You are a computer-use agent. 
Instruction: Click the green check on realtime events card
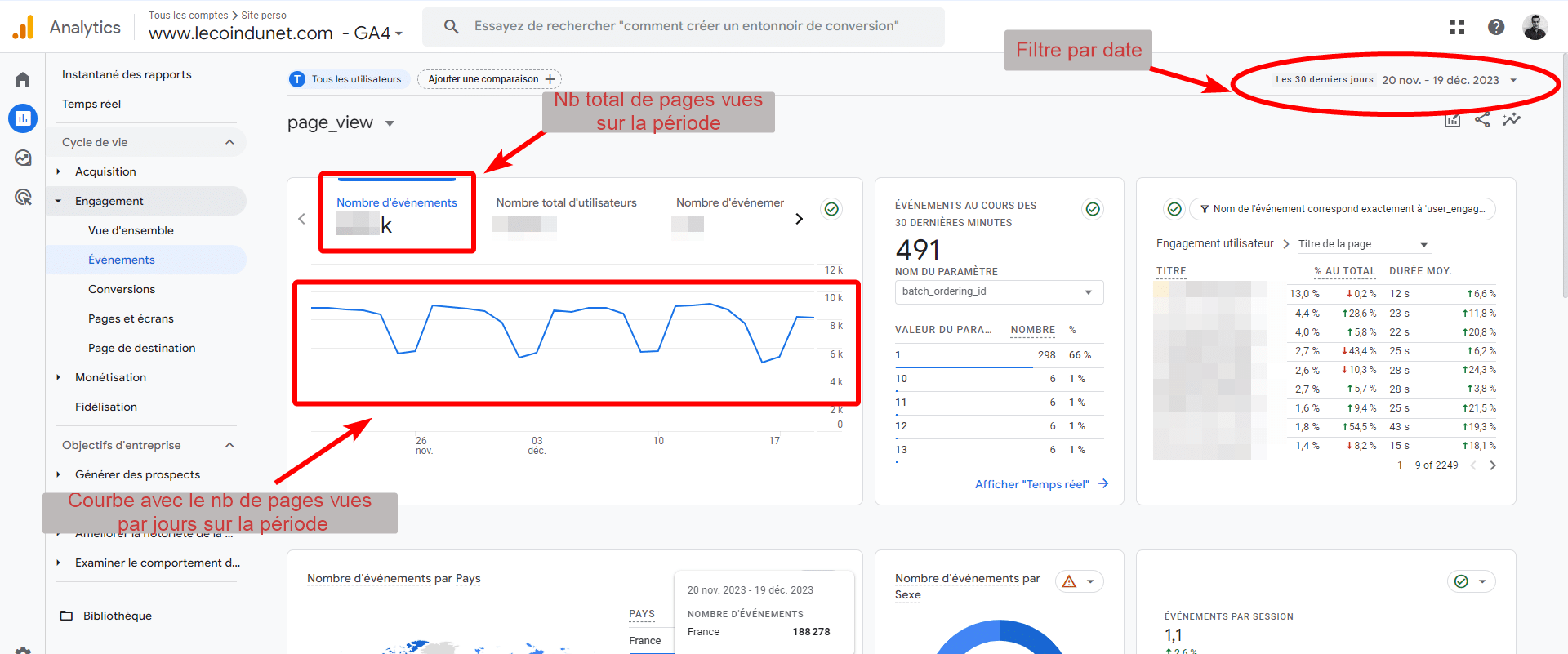1093,209
